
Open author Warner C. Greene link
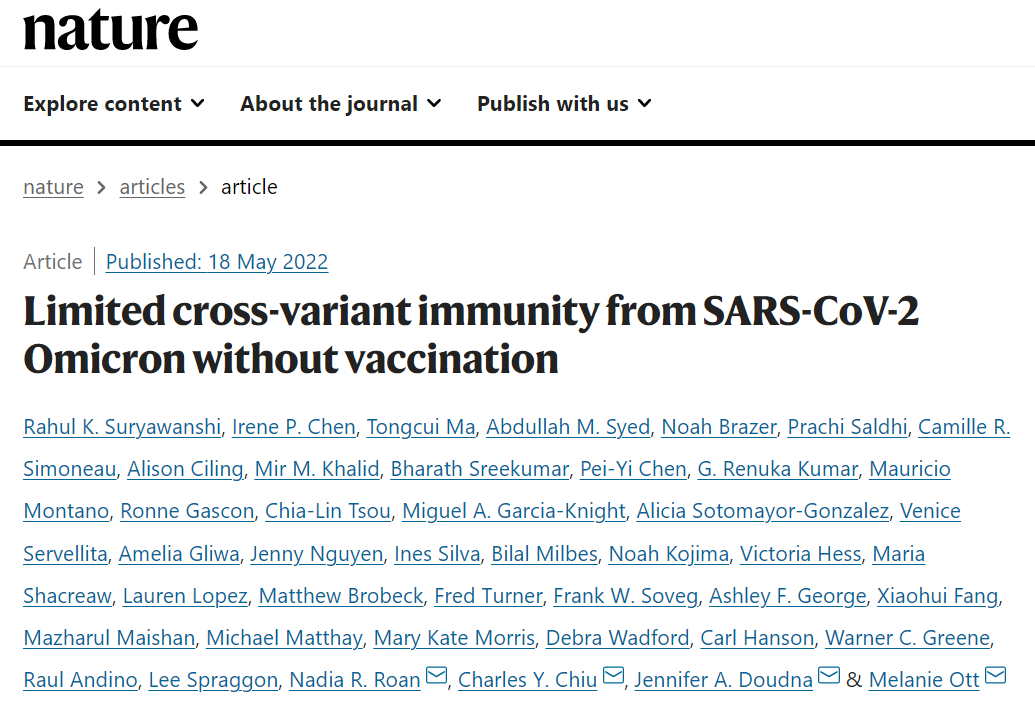pyautogui.click(x=908, y=638)
